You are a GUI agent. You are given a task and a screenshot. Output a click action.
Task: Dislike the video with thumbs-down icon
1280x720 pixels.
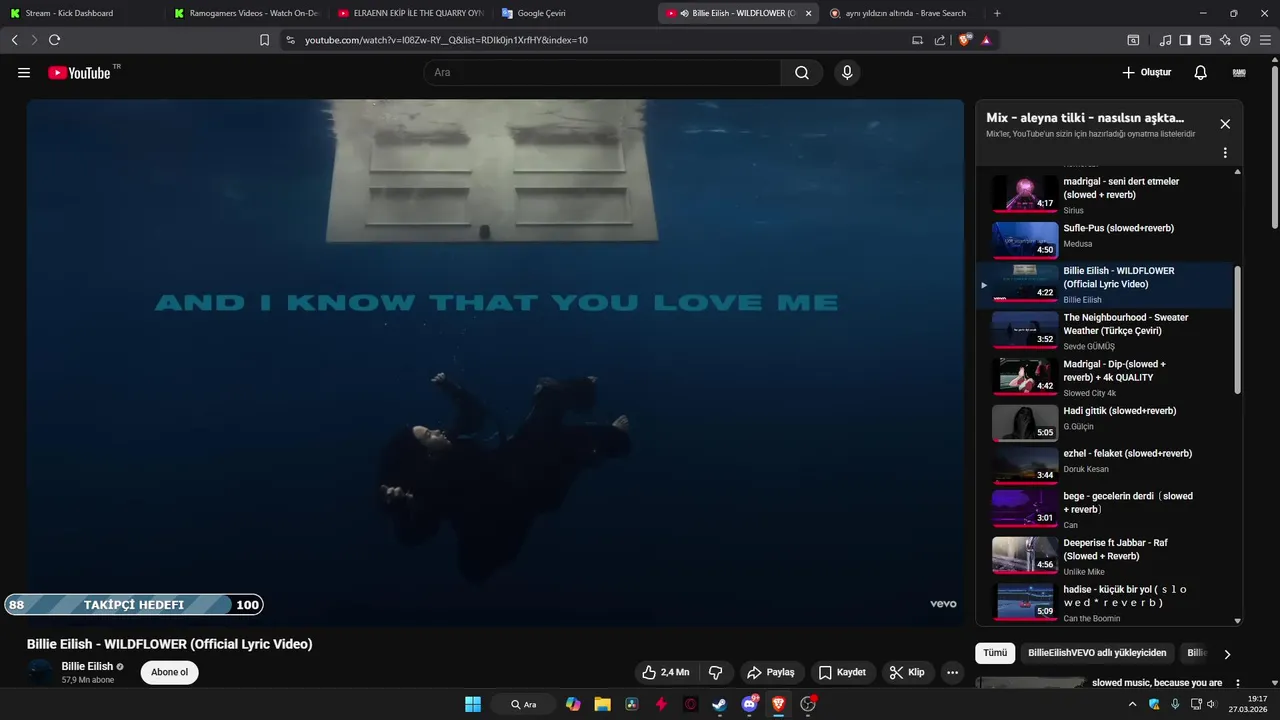(x=715, y=672)
